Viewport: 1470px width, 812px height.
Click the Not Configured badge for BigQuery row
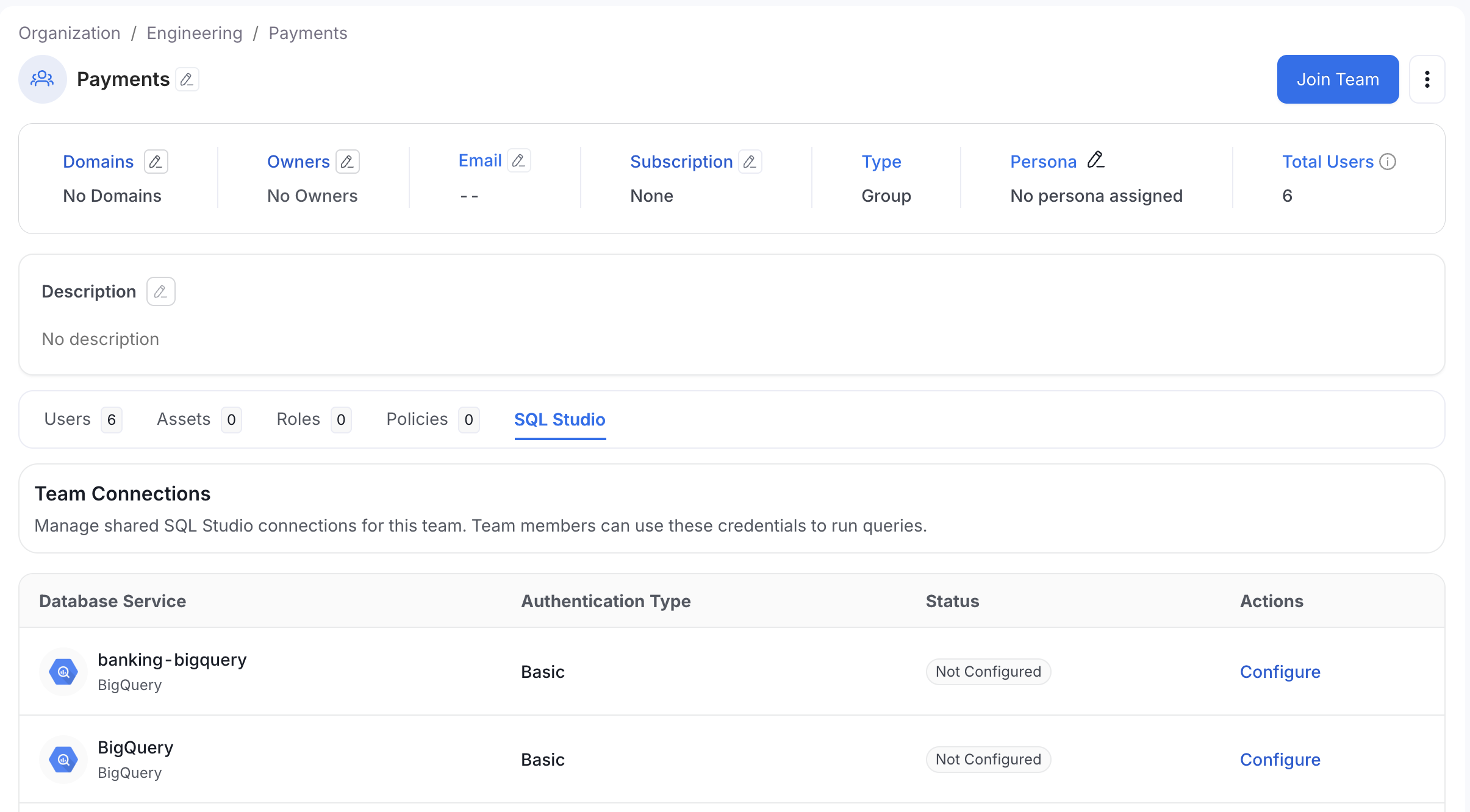[988, 760]
